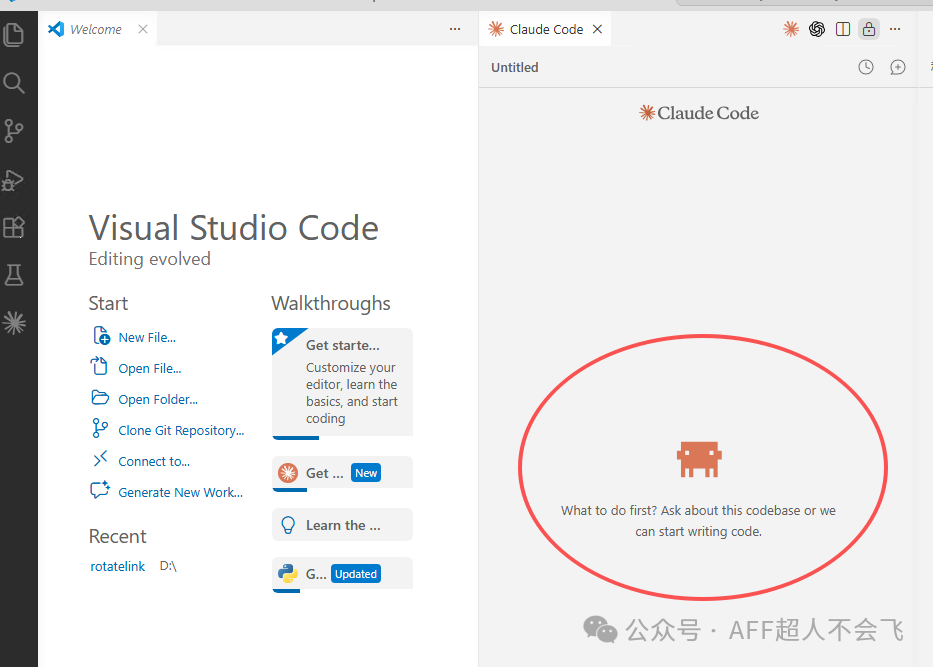Image resolution: width=933 pixels, height=667 pixels.
Task: Open the Testing flask view
Action: click(x=14, y=275)
